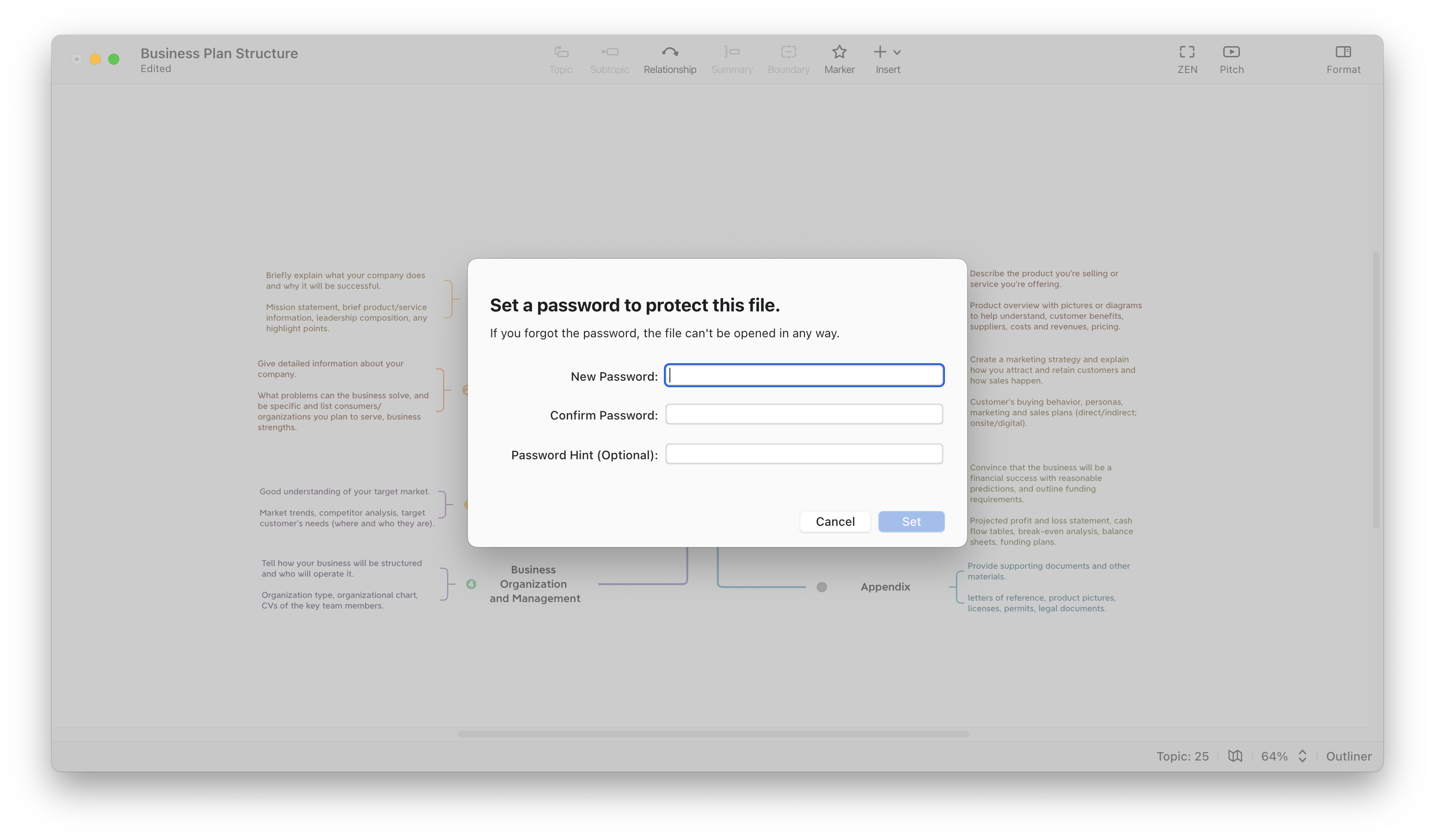This screenshot has width=1435, height=840.
Task: Click the horizontal scrollbar
Action: (x=713, y=734)
